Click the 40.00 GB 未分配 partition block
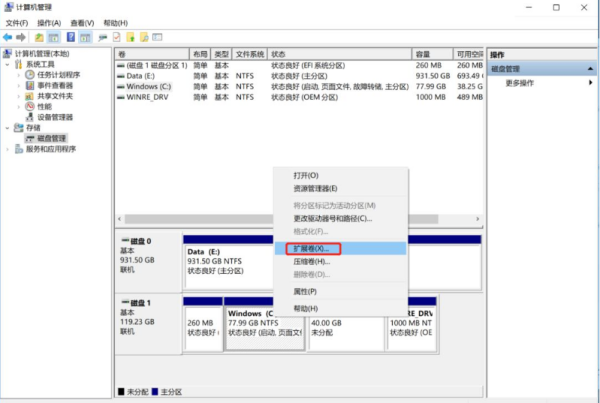The image size is (600, 403). (x=346, y=328)
